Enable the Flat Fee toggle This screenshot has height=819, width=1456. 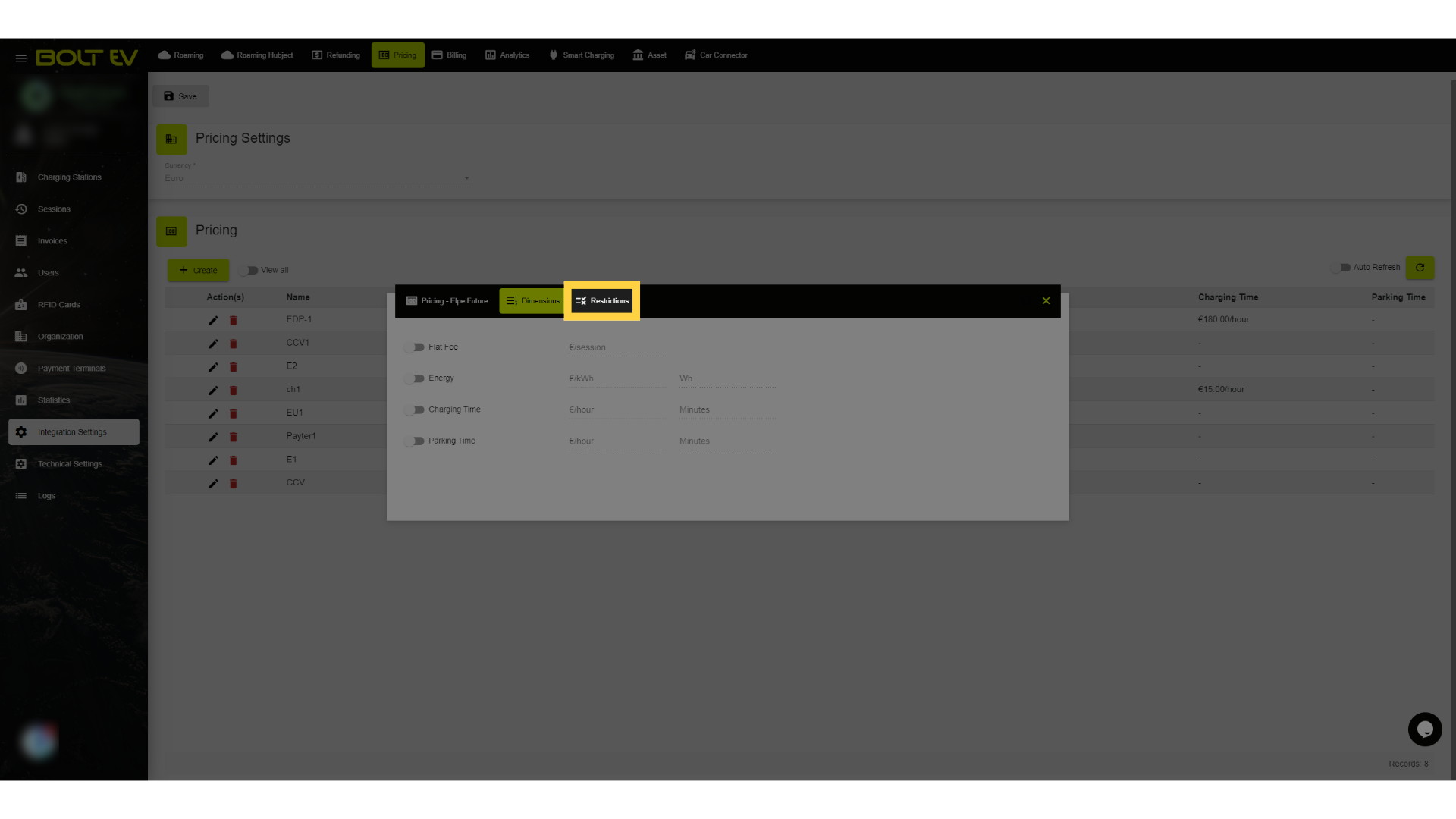[415, 347]
